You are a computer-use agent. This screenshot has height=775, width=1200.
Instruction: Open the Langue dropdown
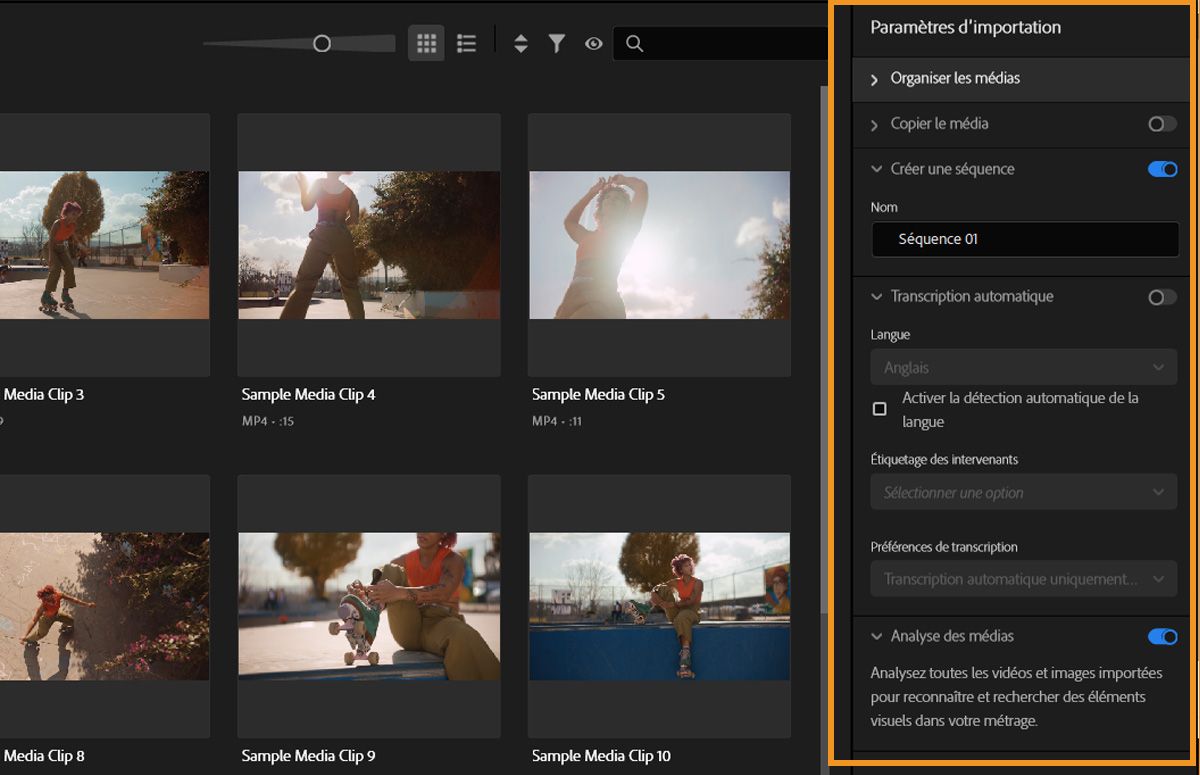(x=1023, y=367)
